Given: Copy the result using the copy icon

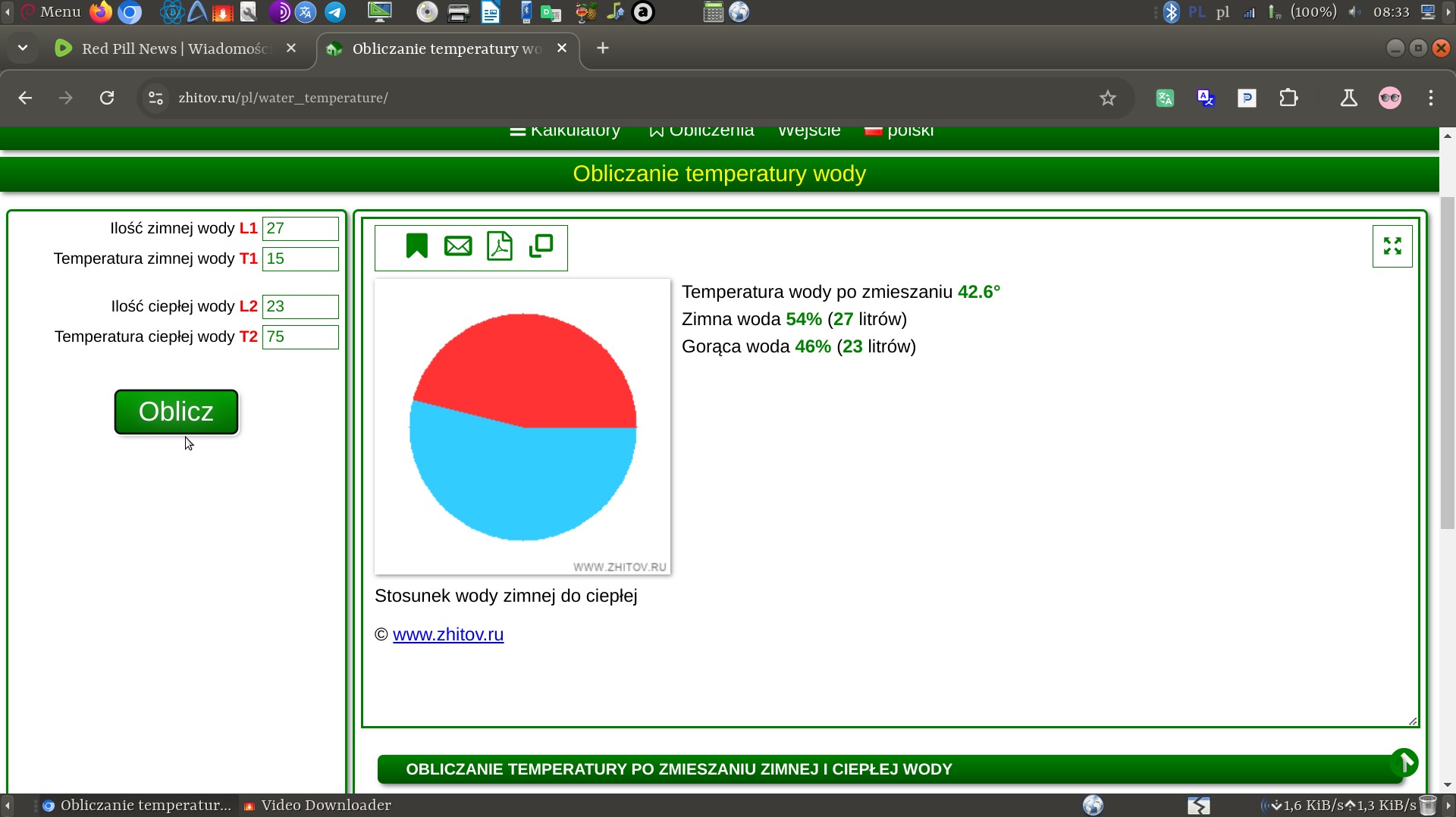Looking at the screenshot, I should tap(541, 246).
